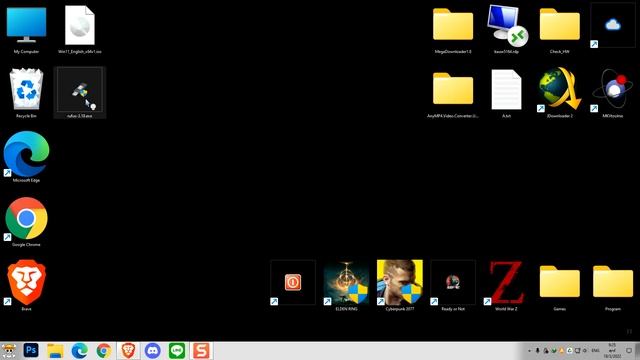The width and height of the screenshot is (640, 360).
Task: Select the AnyMP4 Video Converter folder
Action: pos(453,90)
